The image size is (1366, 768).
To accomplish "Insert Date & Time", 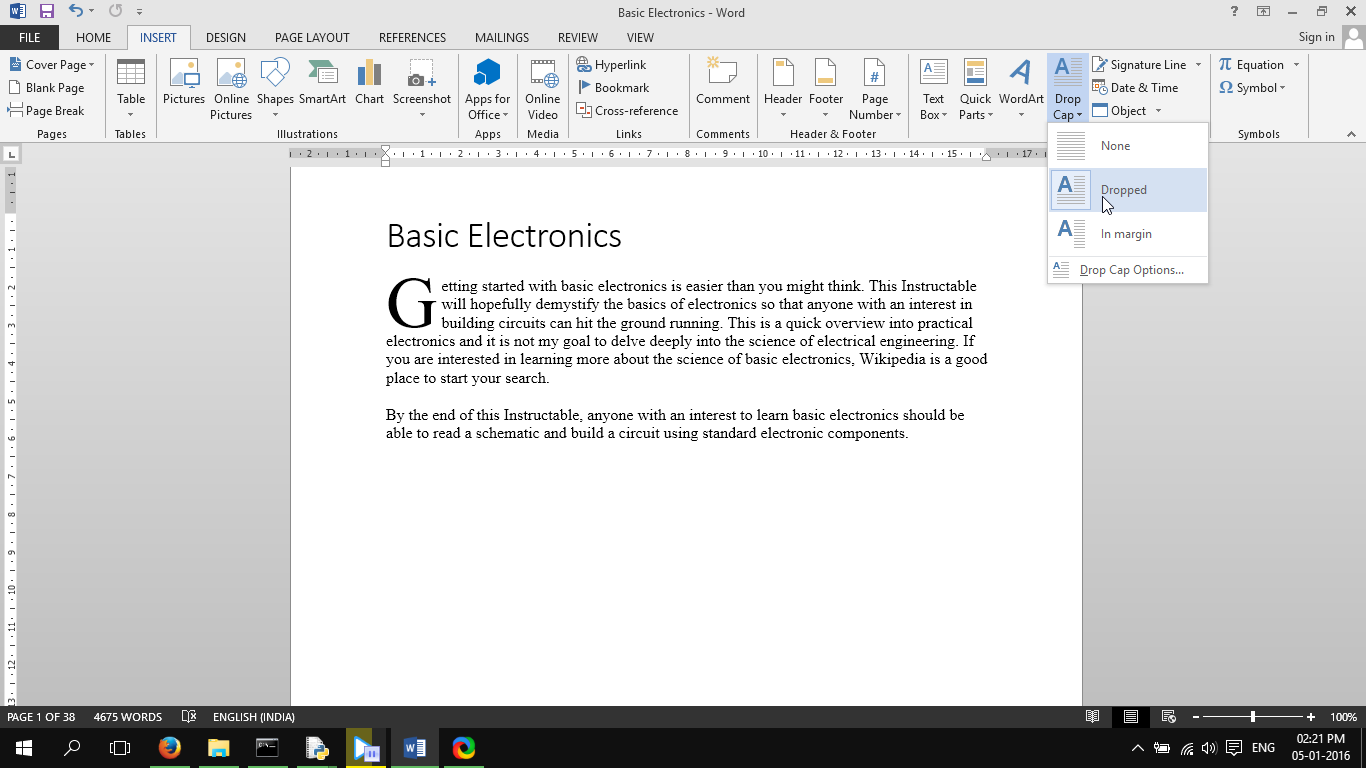I will 1135,88.
